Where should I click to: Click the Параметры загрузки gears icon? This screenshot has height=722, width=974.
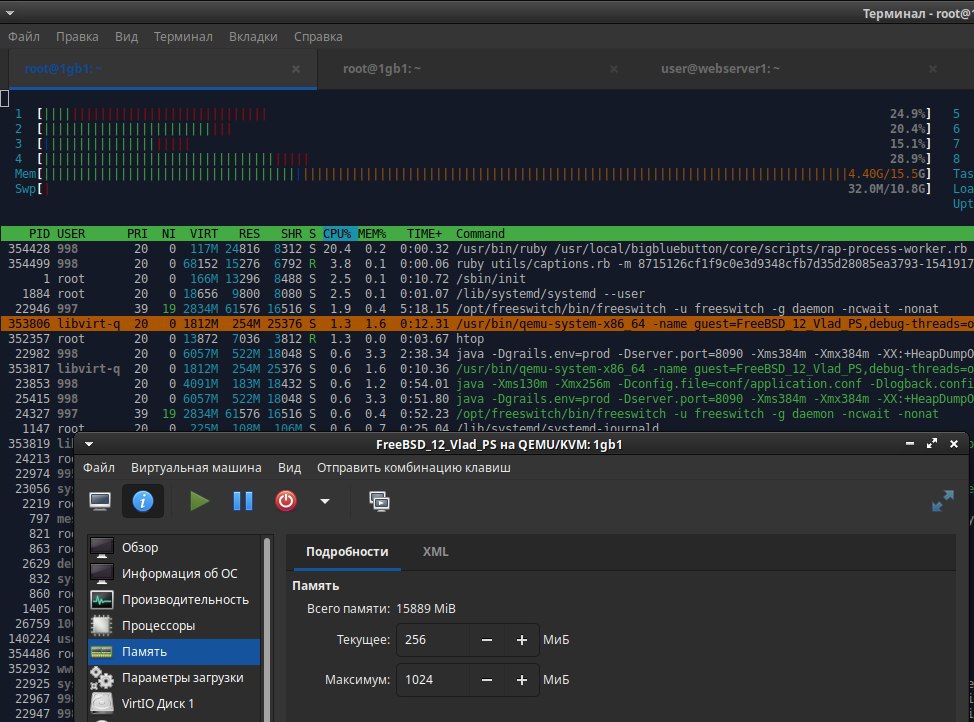coord(102,678)
